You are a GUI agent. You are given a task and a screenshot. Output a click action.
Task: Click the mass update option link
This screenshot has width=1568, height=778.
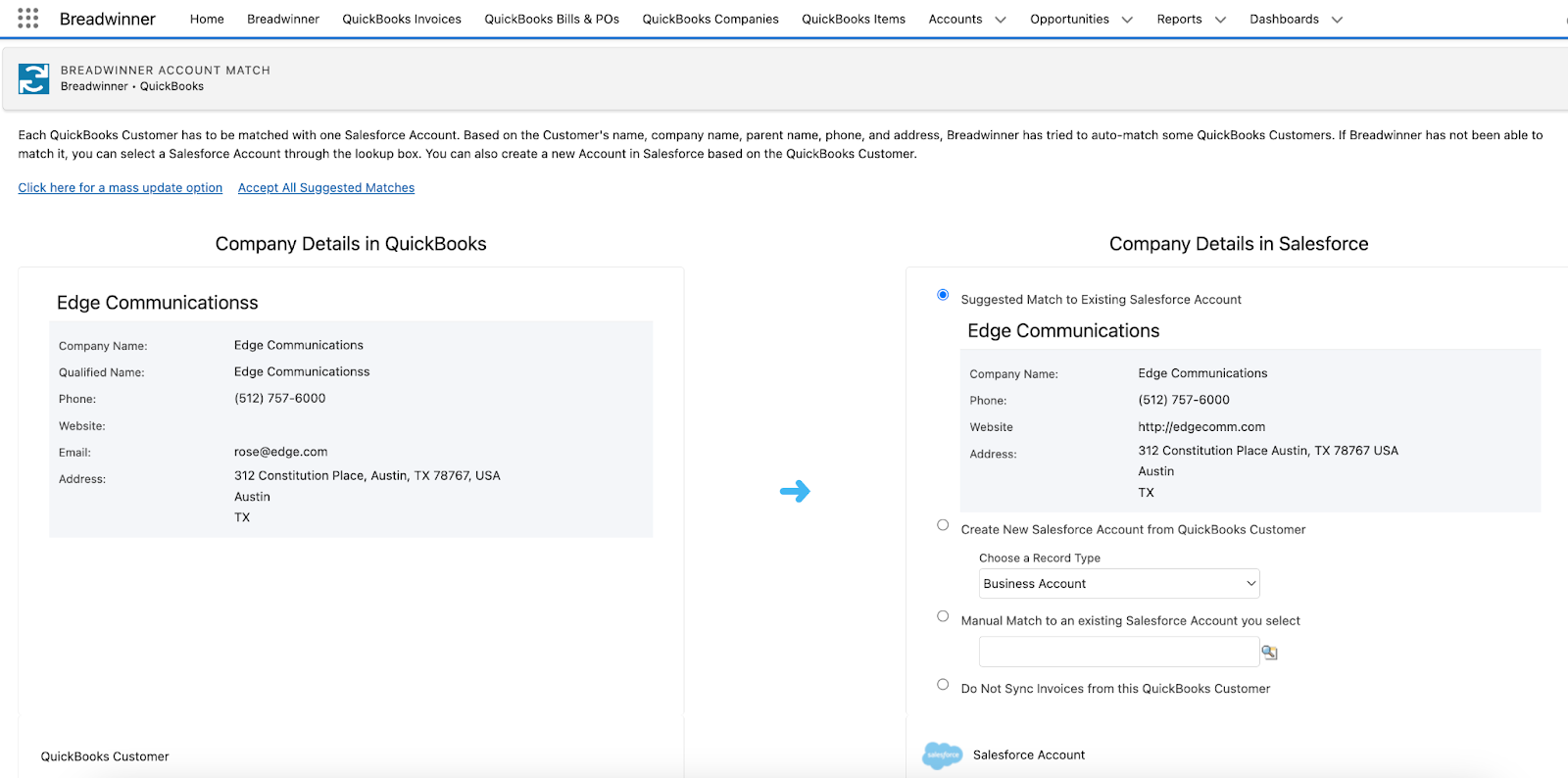pyautogui.click(x=121, y=188)
